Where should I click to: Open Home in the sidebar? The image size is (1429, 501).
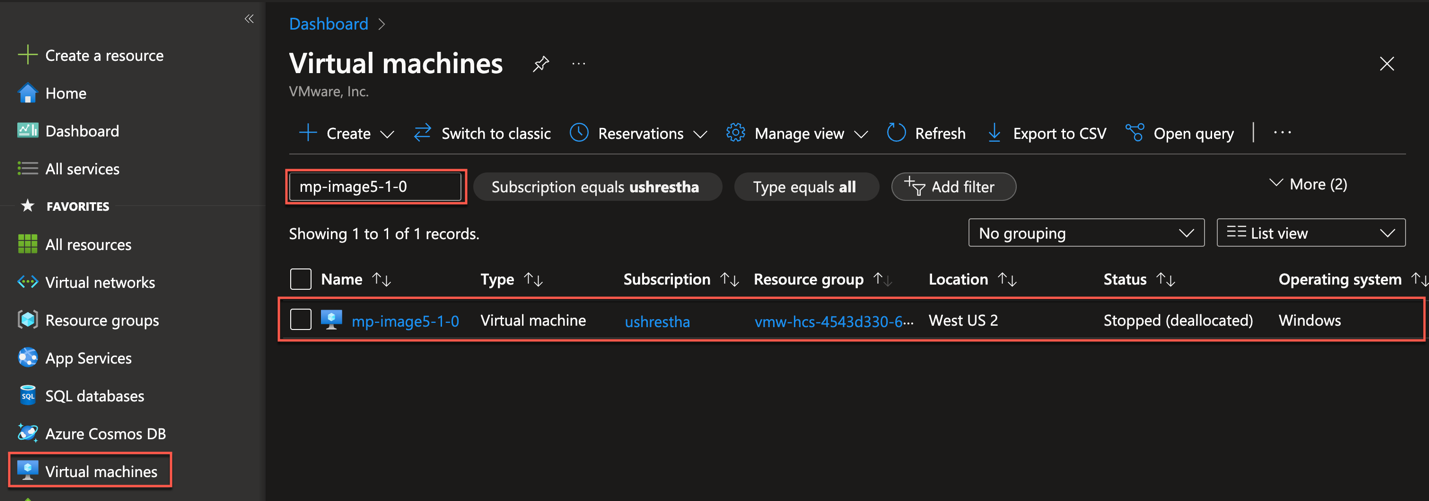(66, 93)
